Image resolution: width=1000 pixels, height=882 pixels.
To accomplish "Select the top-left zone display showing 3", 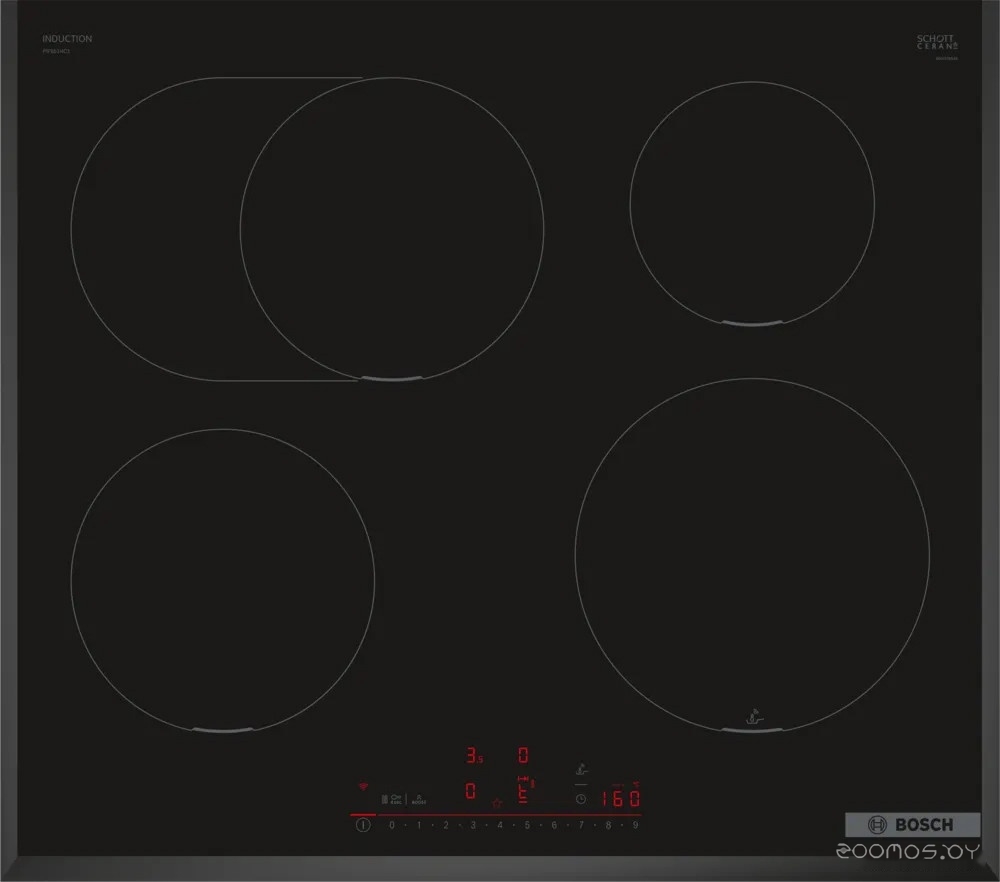I will click(x=472, y=755).
